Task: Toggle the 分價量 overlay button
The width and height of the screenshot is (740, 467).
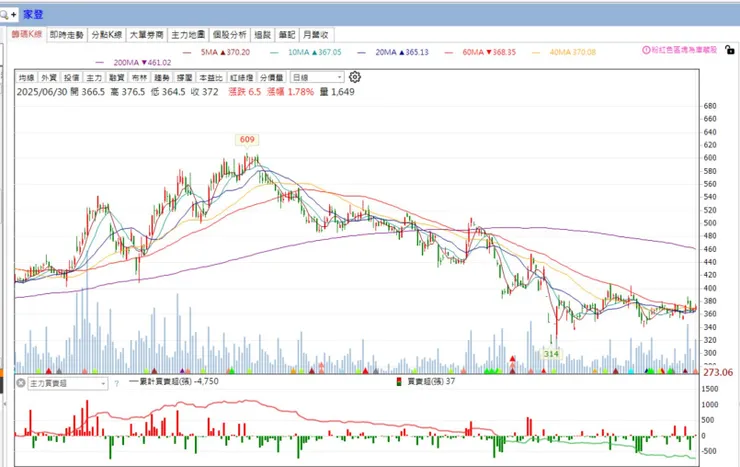Action: tap(271, 77)
